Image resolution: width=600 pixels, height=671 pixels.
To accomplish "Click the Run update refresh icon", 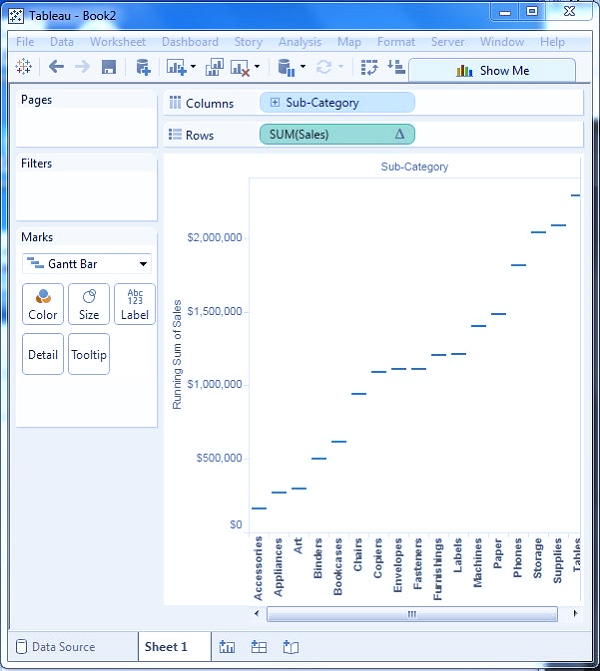I will coord(324,67).
